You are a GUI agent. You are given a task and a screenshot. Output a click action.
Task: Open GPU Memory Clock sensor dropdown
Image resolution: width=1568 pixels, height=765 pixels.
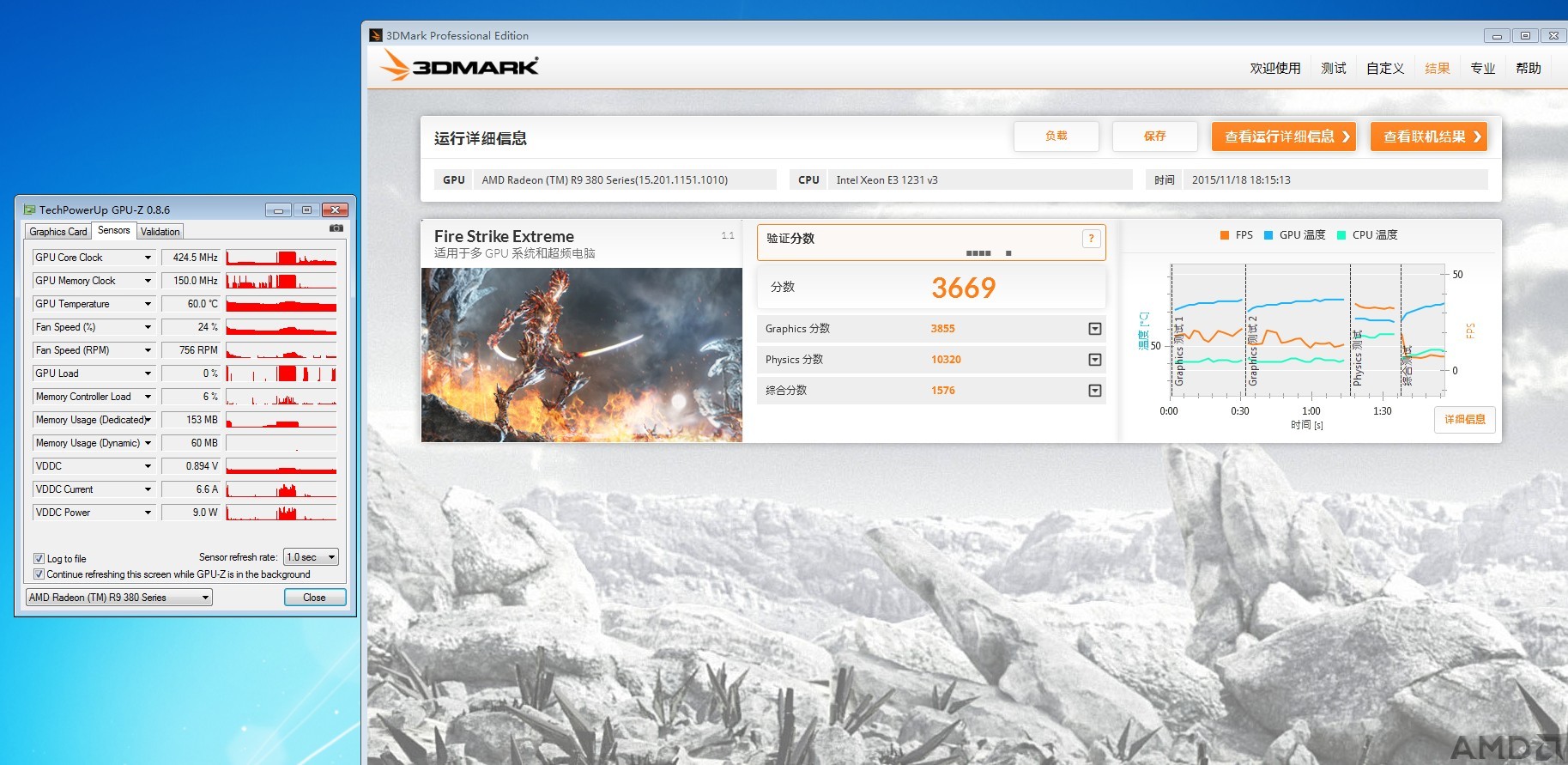coord(148,281)
